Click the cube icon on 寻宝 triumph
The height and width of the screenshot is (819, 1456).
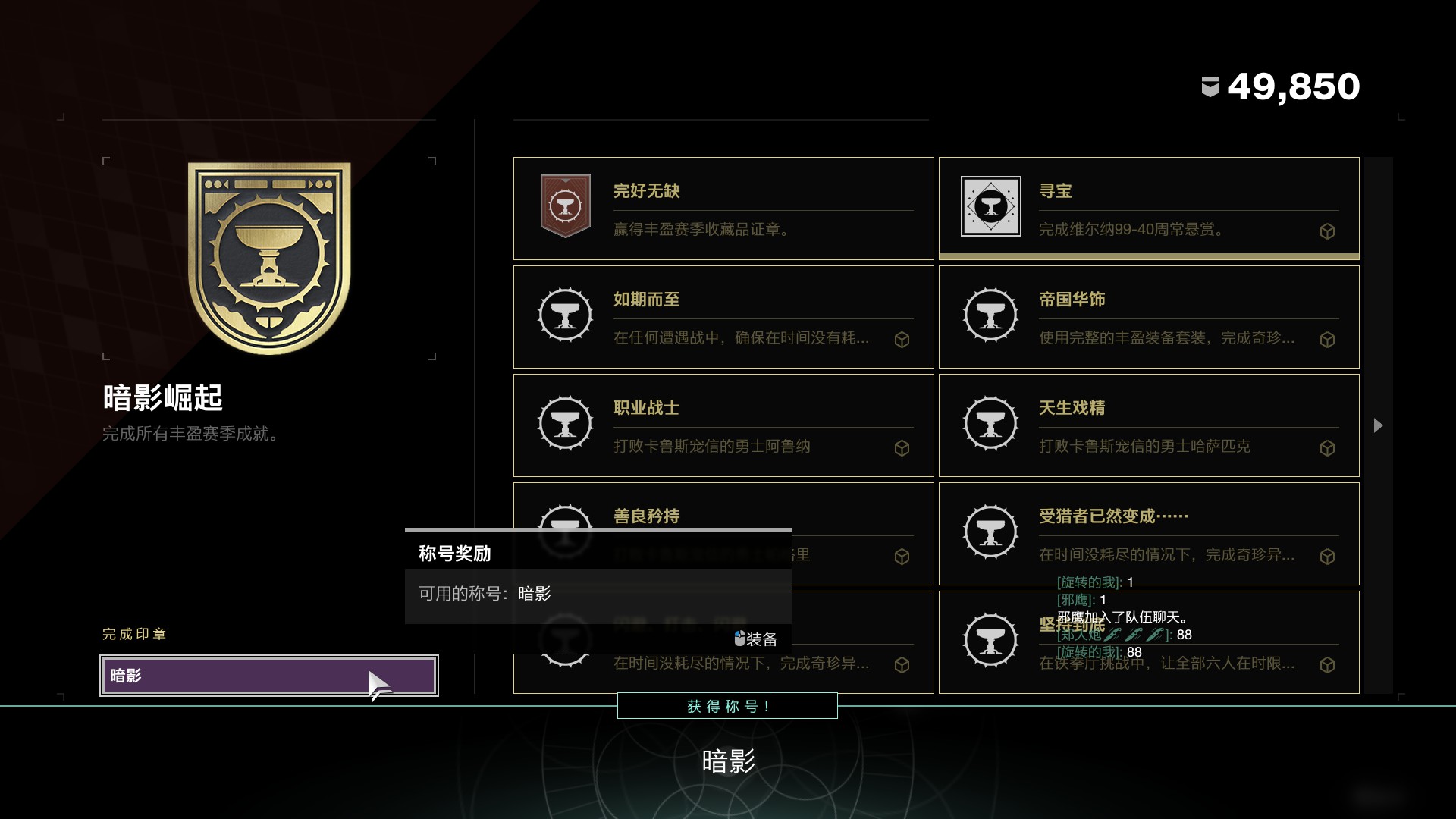[1327, 231]
